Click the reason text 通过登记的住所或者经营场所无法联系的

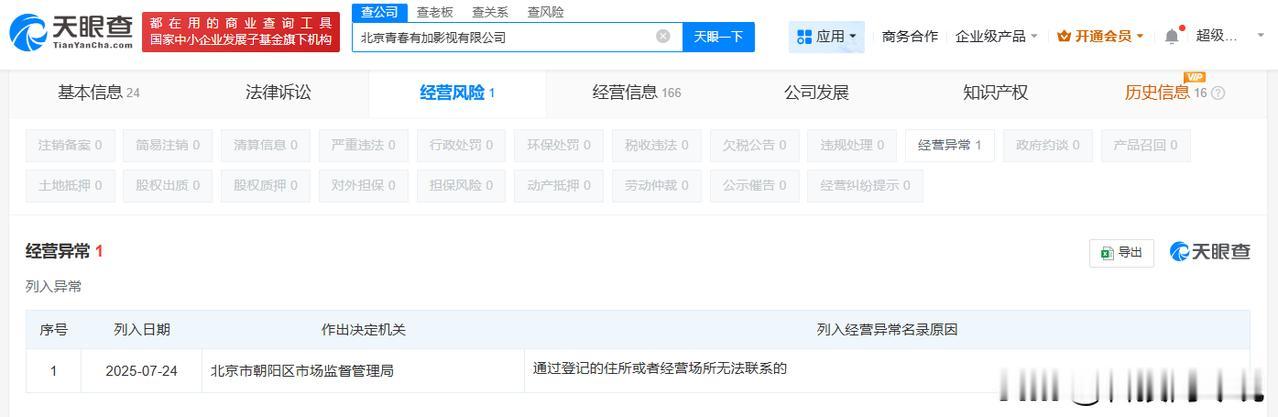coord(661,368)
